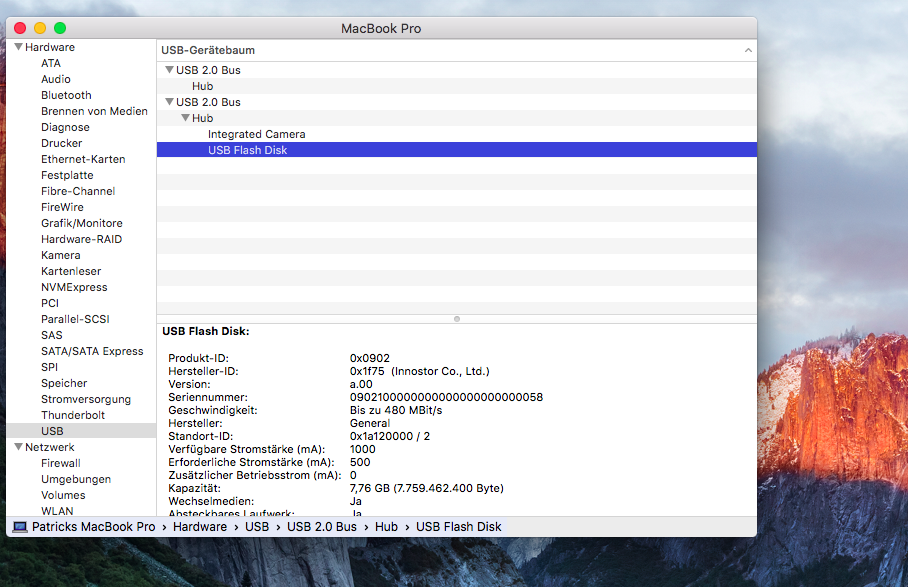908x587 pixels.
Task: Click the laptop icon in the path bar
Action: 20,527
